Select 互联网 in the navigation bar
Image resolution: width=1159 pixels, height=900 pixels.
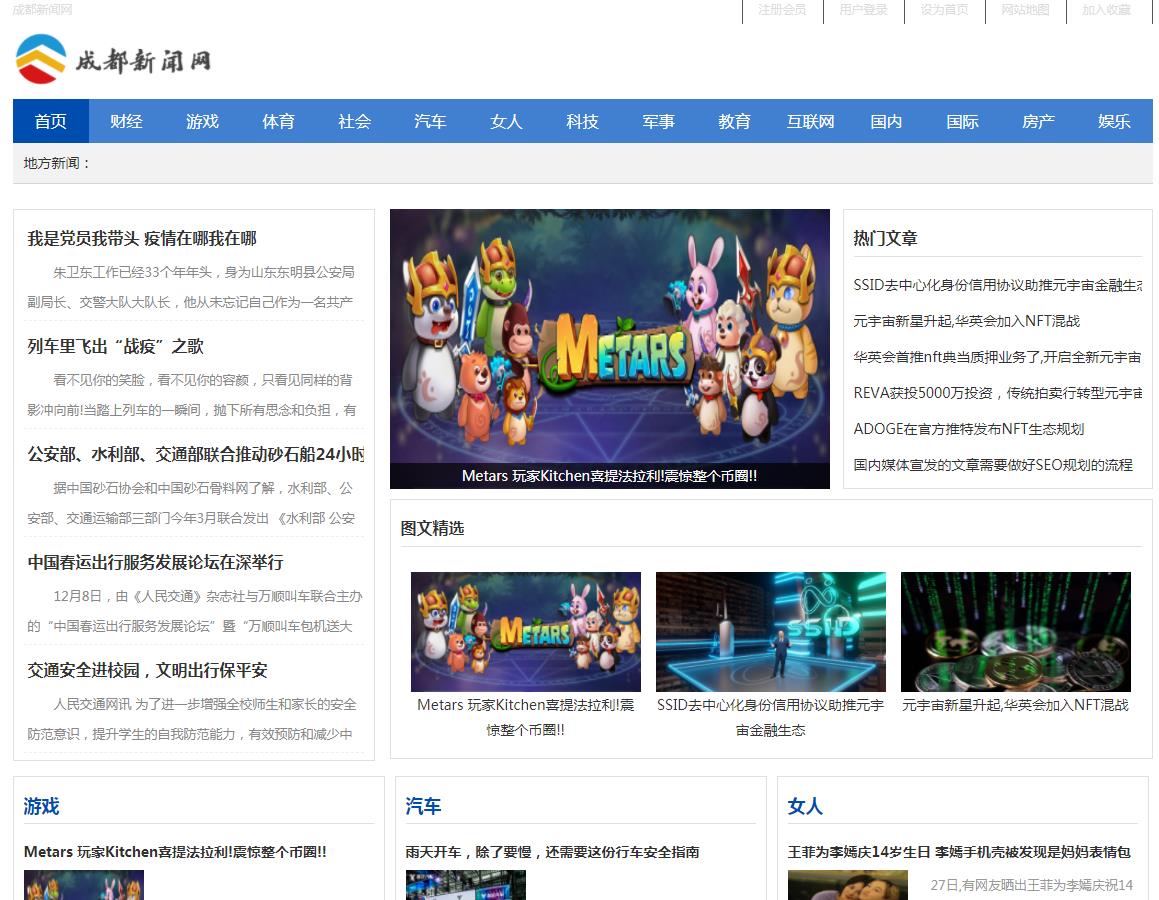811,121
